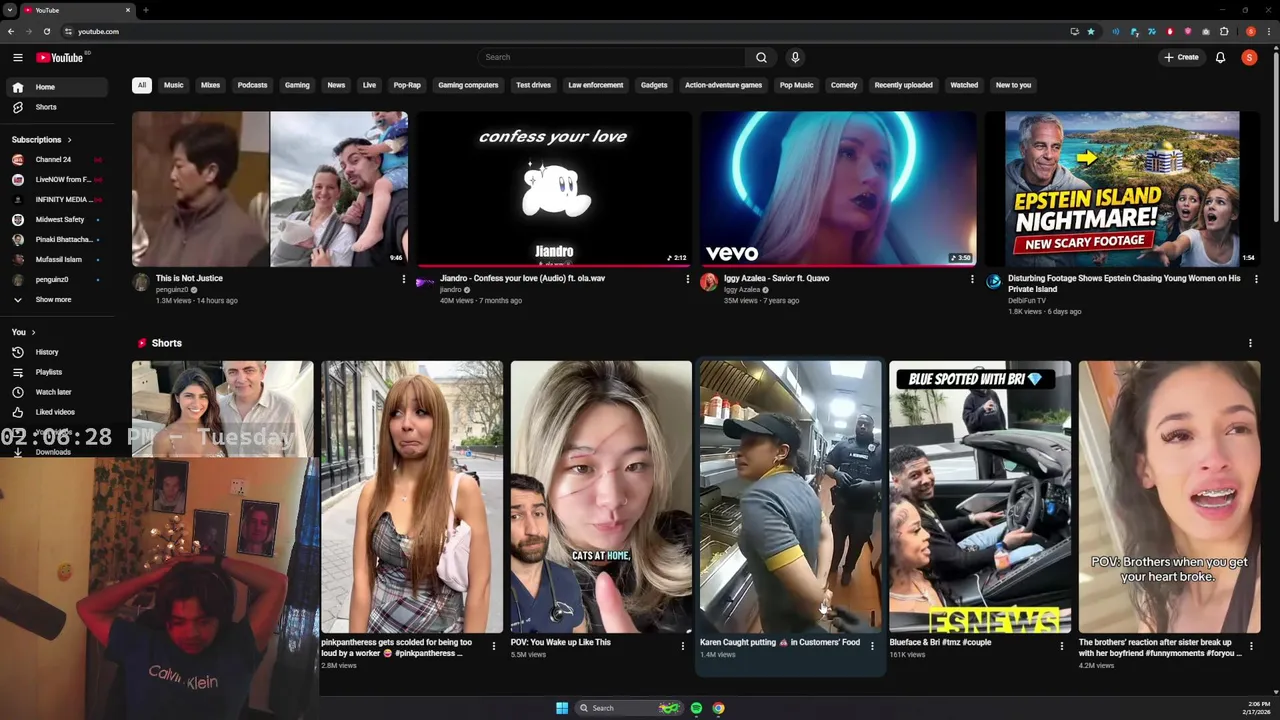The width and height of the screenshot is (1280, 720).
Task: Select the Comedy filter chip
Action: point(844,85)
